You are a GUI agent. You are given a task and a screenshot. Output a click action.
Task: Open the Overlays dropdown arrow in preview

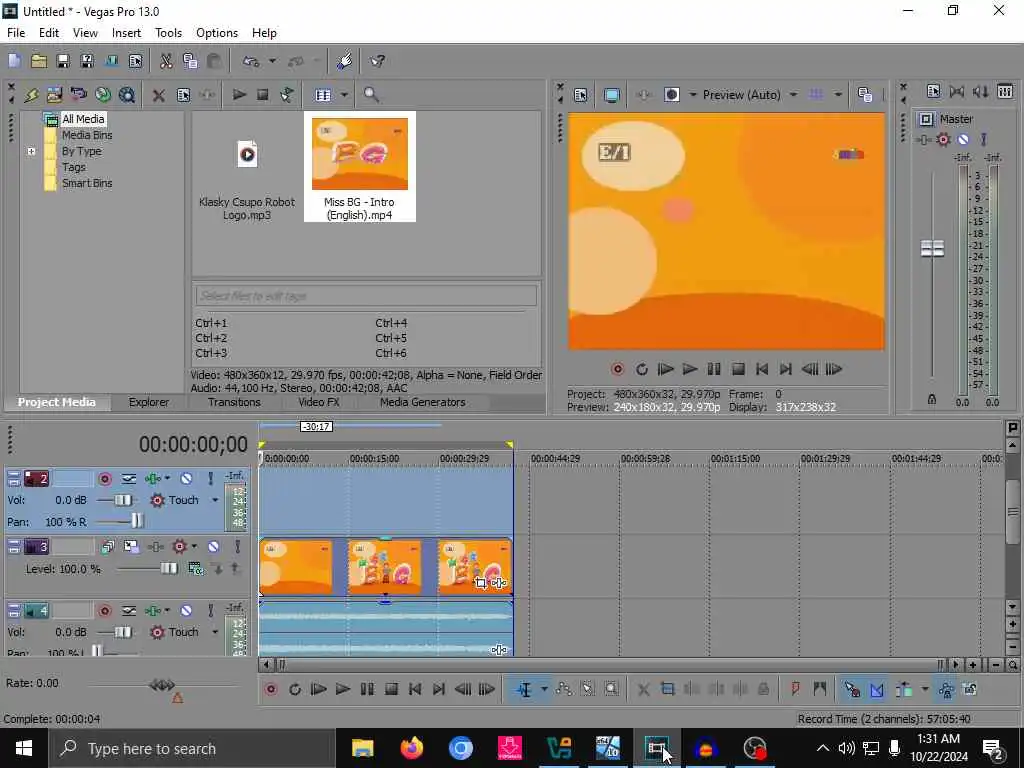click(838, 95)
